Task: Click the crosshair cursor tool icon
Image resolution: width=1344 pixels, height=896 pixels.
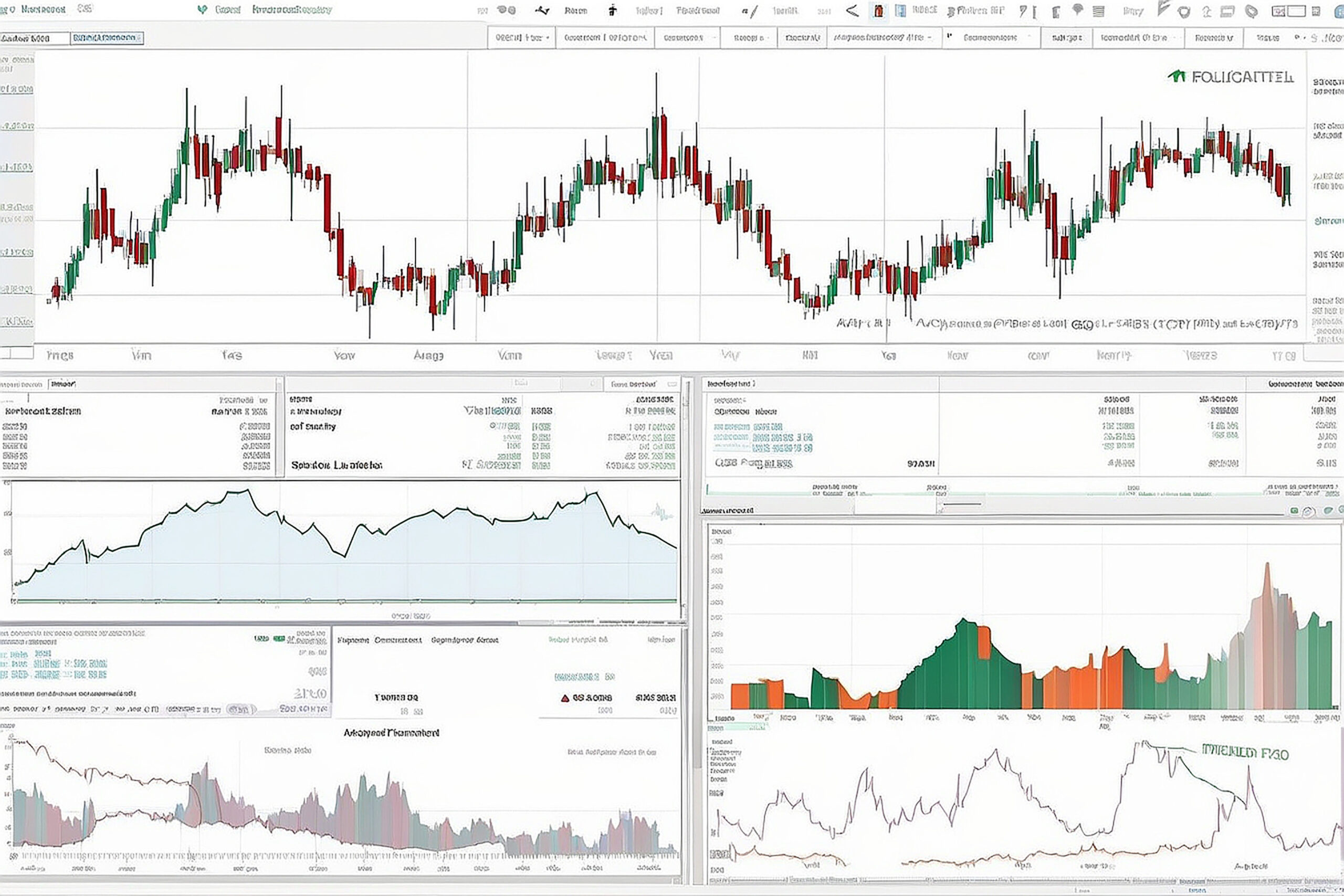Action: [612, 10]
